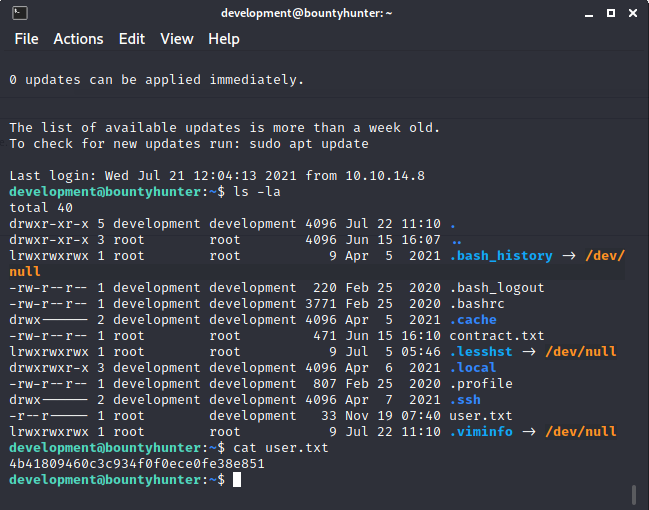Click the IP address 10.10.14.8
Image resolution: width=649 pixels, height=510 pixels.
click(385, 176)
